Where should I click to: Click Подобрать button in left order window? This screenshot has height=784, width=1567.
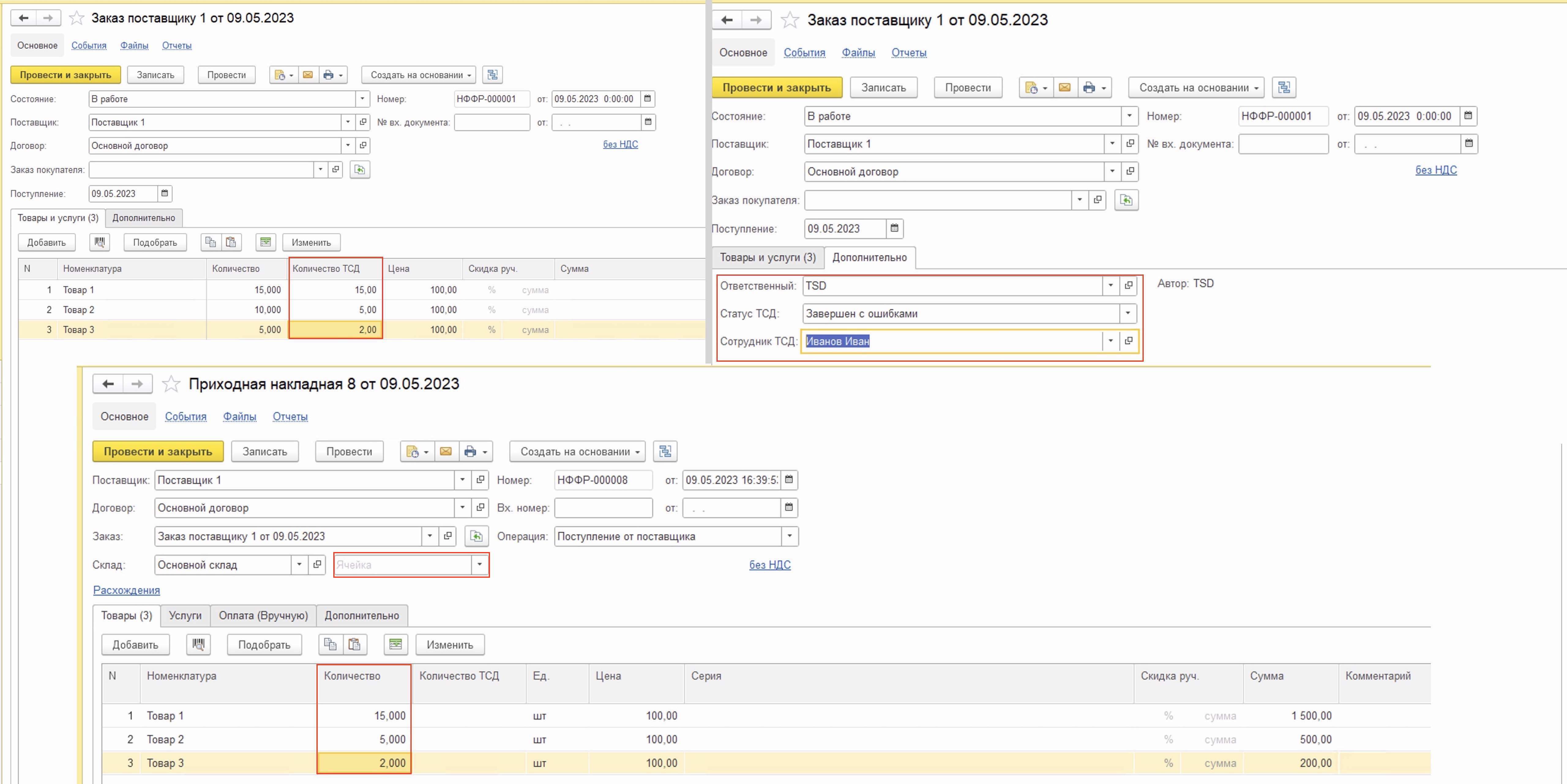click(x=155, y=242)
